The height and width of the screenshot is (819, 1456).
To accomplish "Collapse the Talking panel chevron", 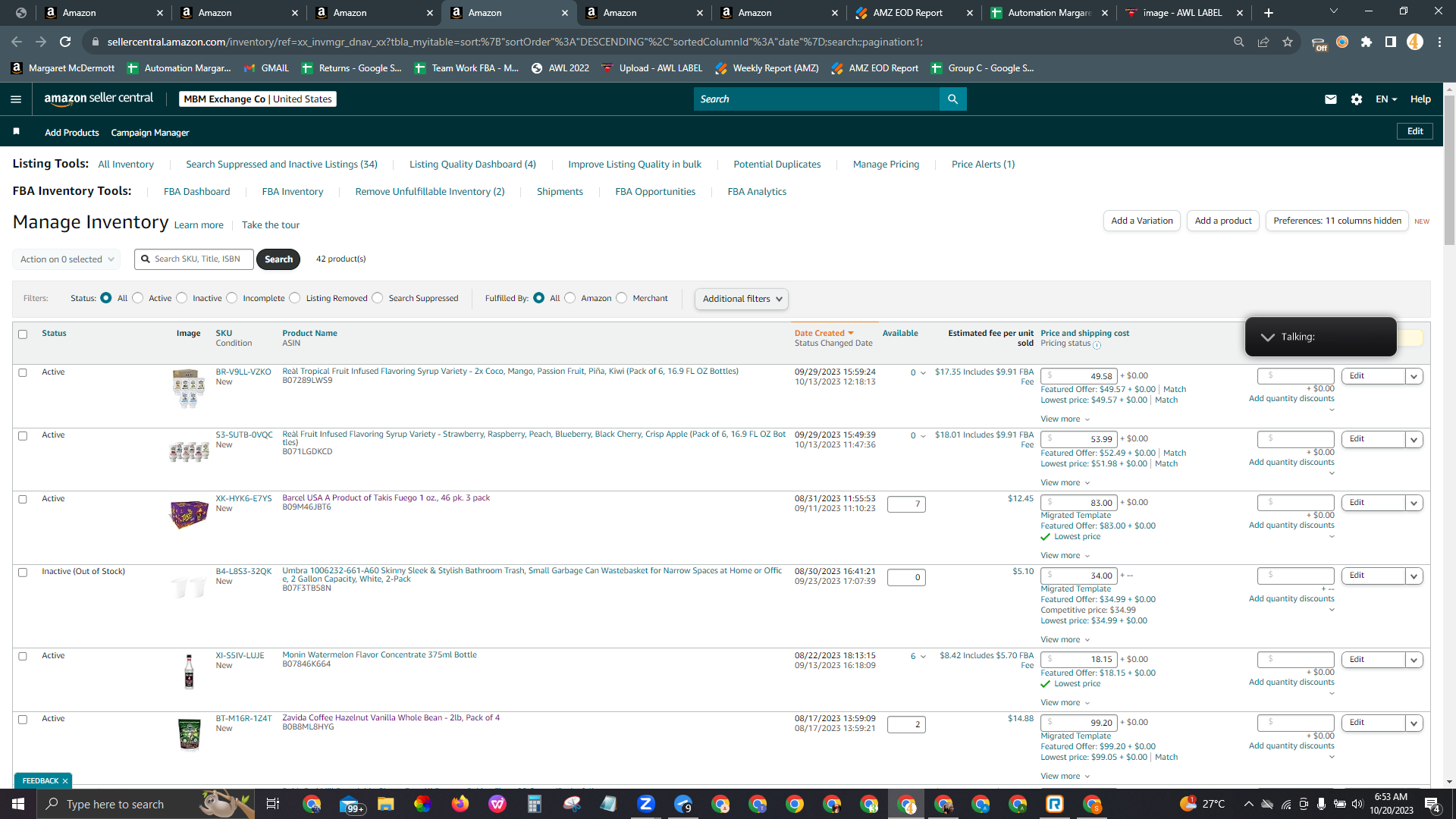I will [x=1268, y=337].
